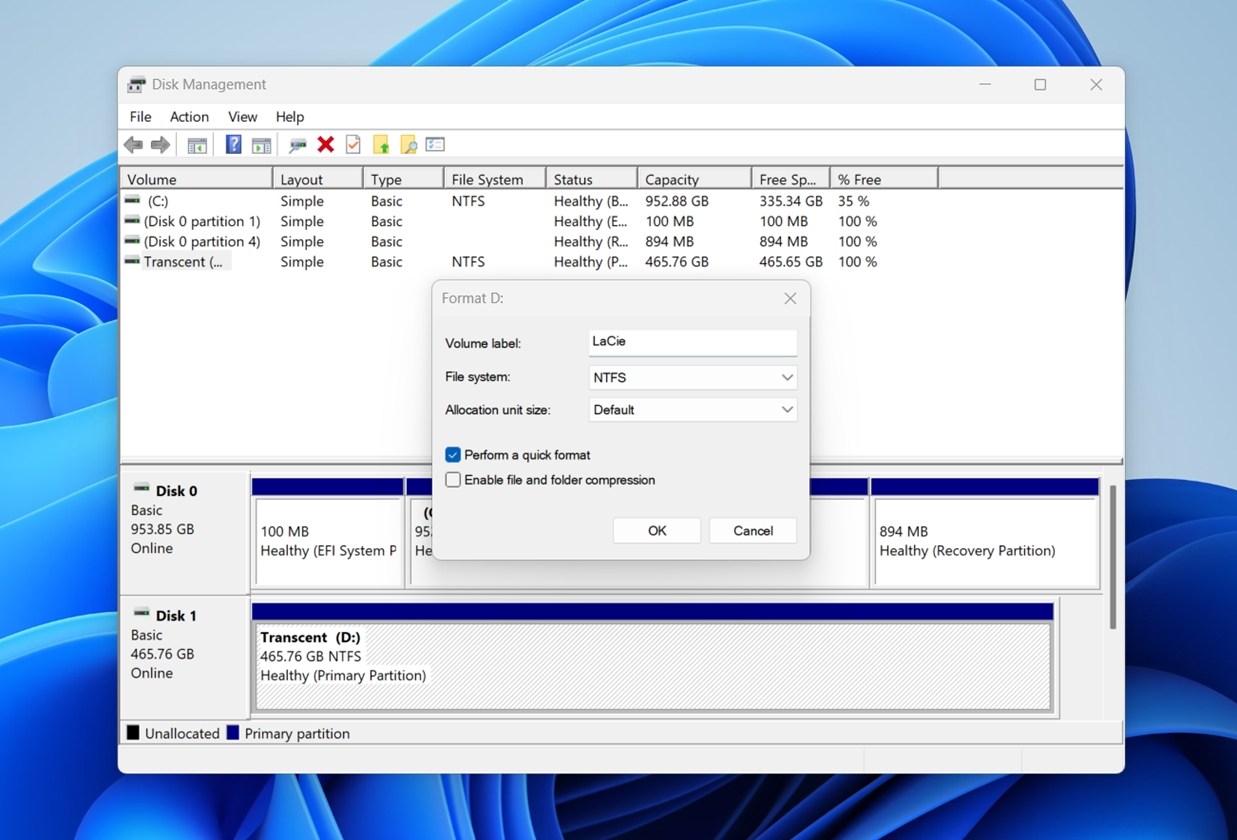Click the checkmark properties page icon
Screen dimensions: 1237x840
pyautogui.click(x=353, y=145)
